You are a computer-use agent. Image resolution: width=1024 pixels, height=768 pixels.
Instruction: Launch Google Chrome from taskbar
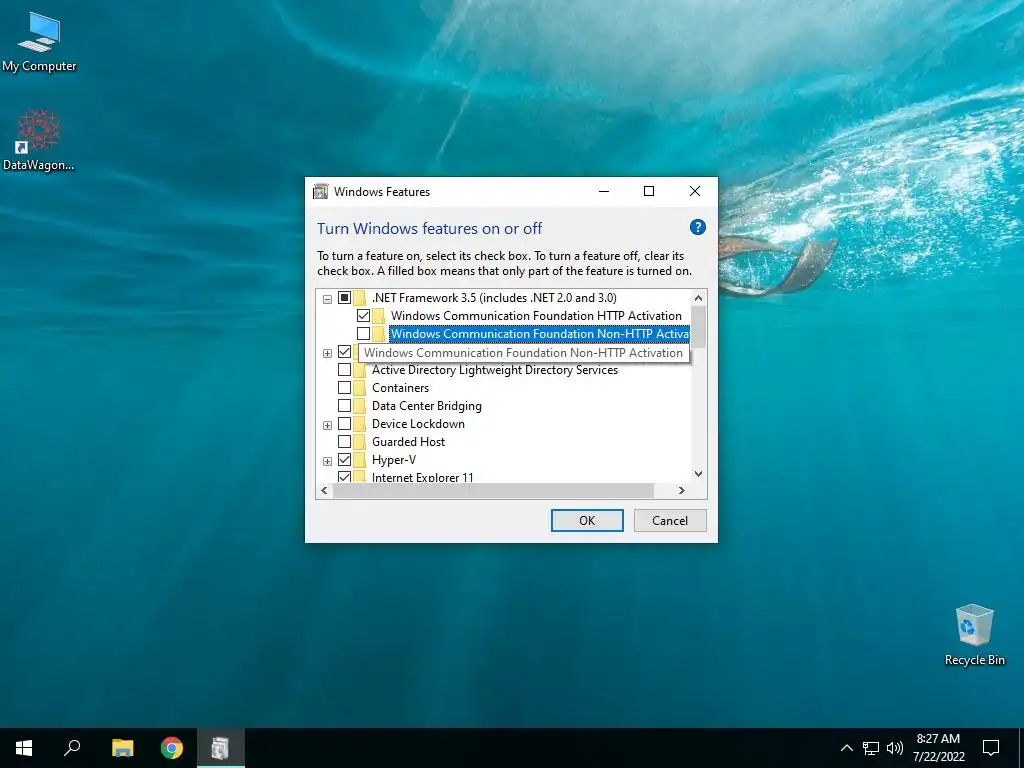click(x=172, y=748)
